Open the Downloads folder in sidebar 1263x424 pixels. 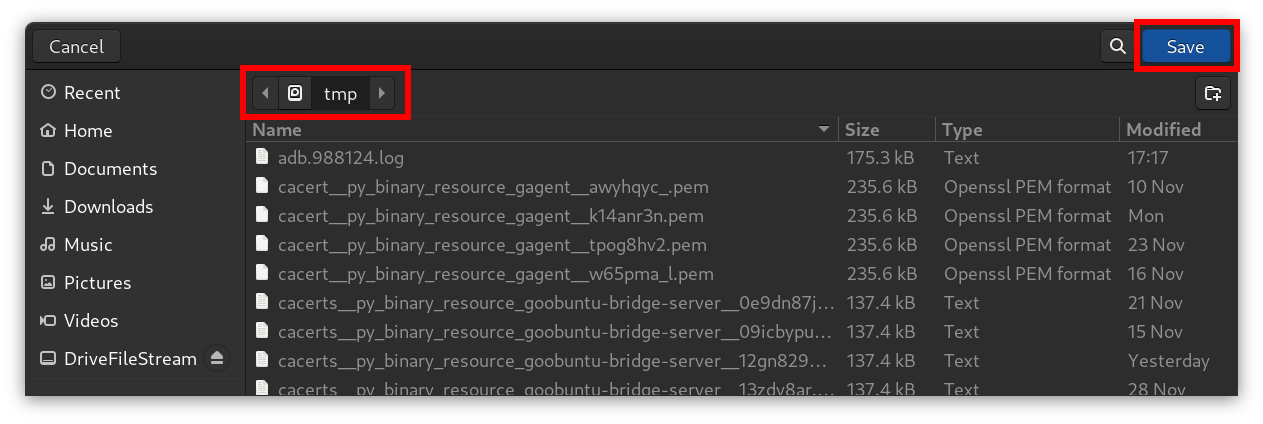tap(107, 207)
